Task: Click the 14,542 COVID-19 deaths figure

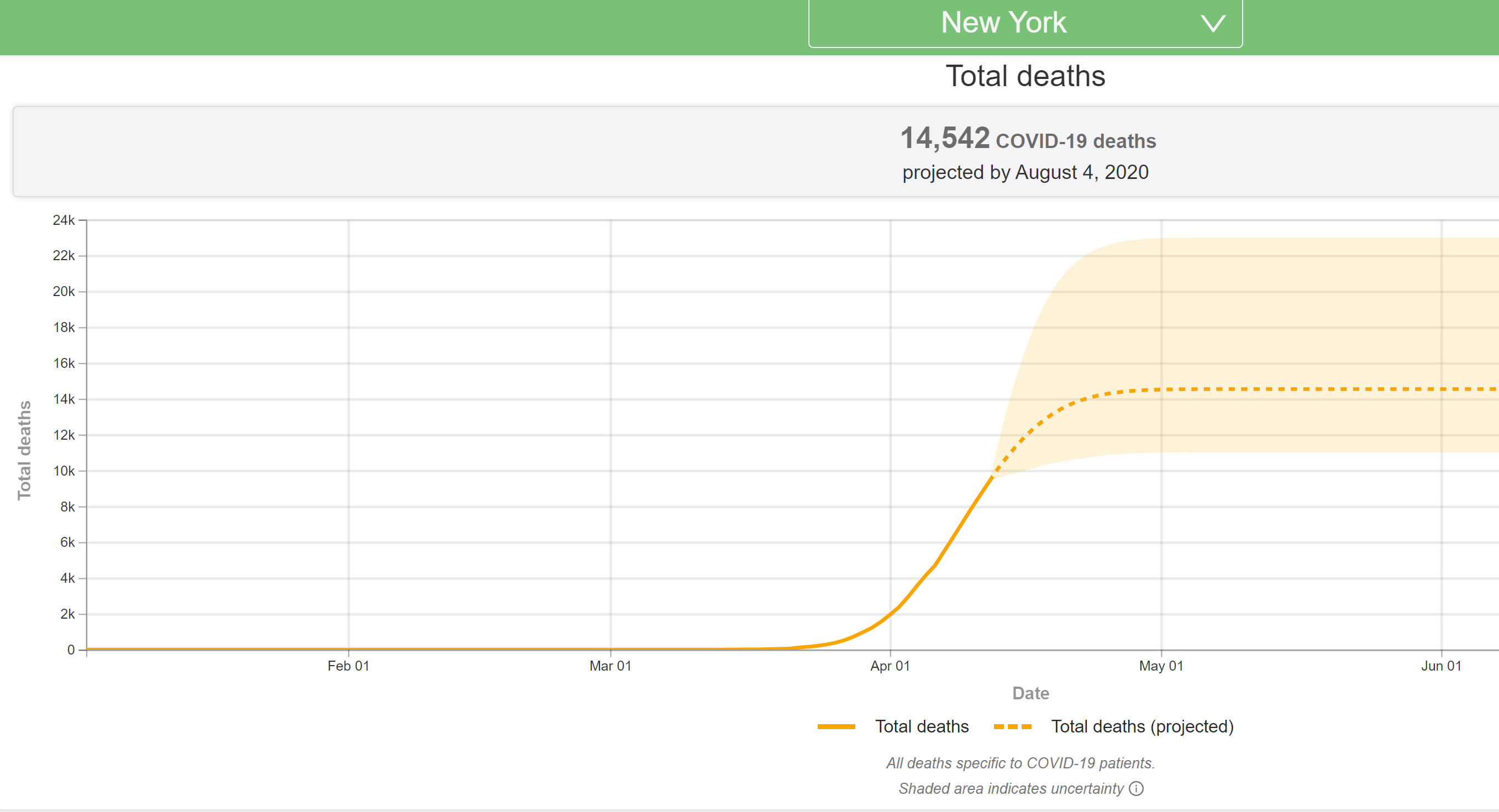Action: (x=1028, y=139)
